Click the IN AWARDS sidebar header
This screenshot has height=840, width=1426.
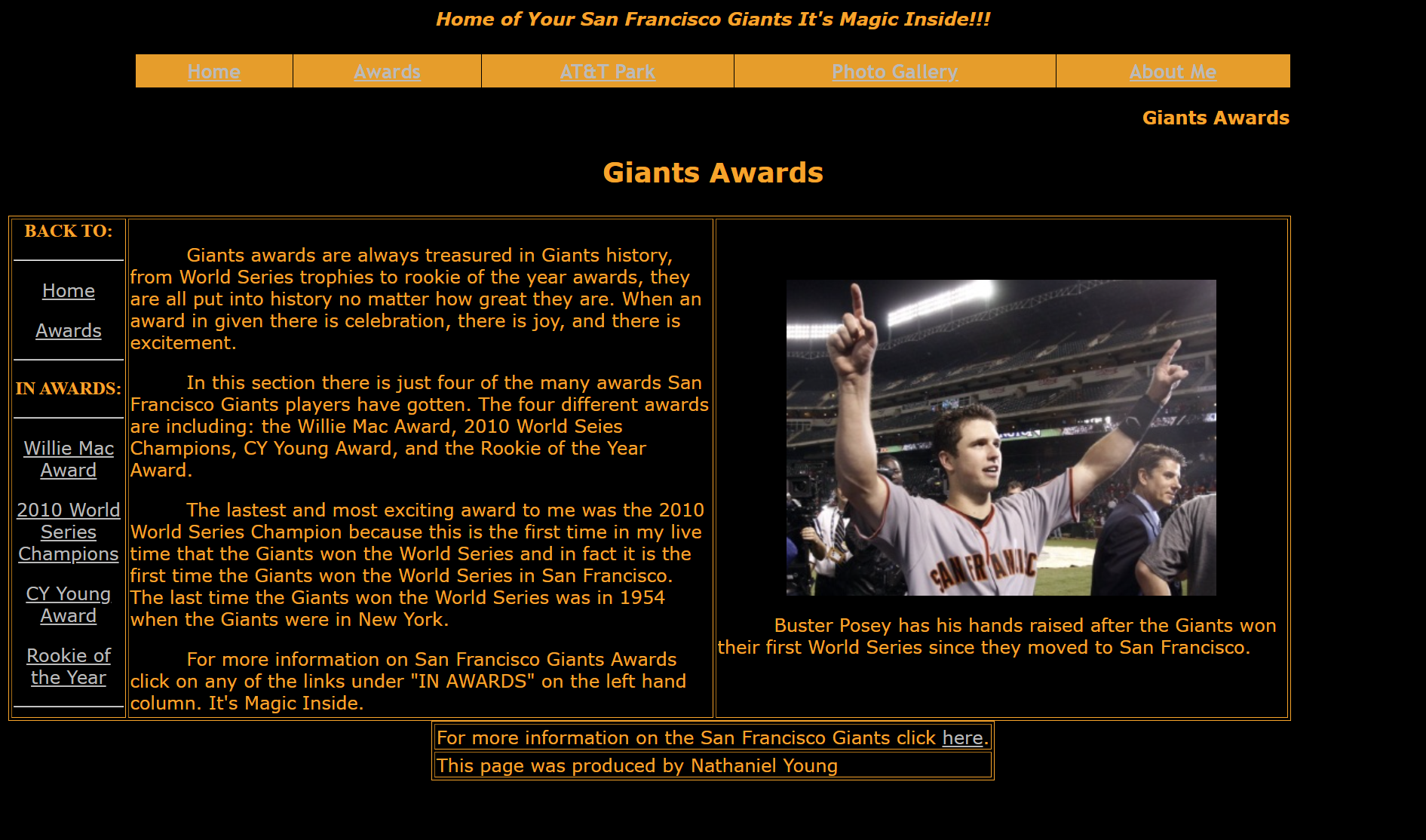68,389
